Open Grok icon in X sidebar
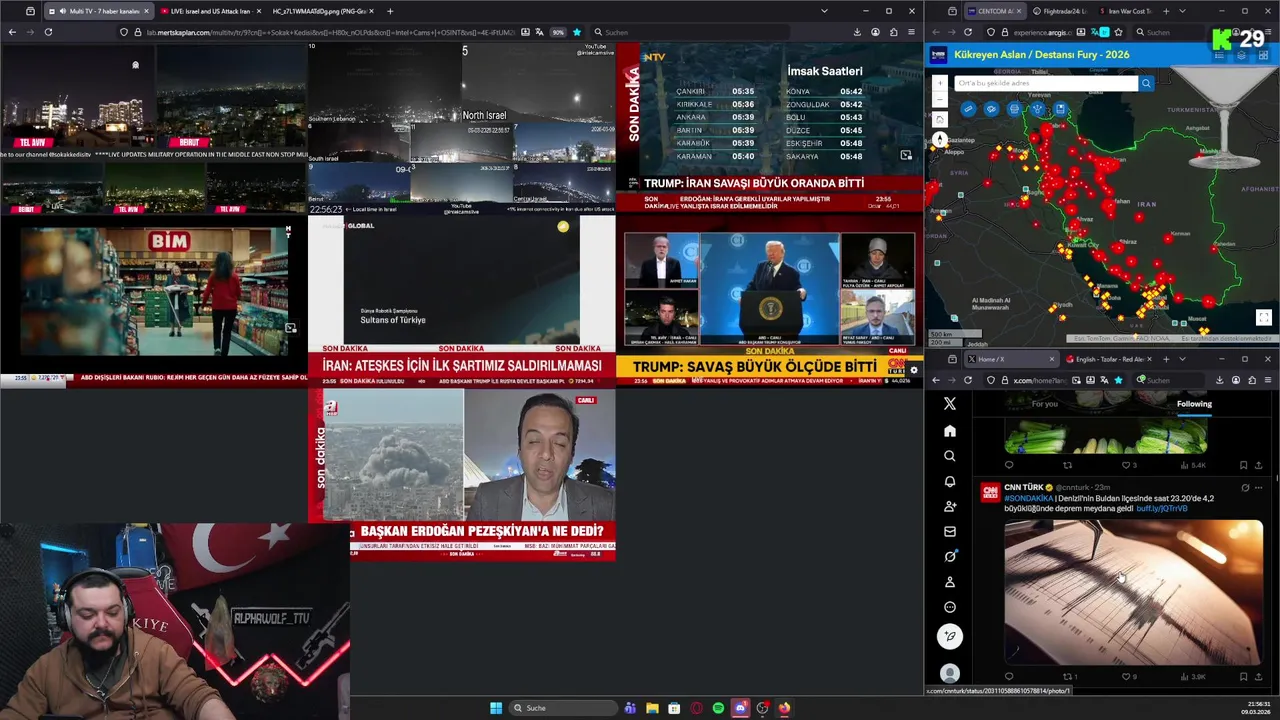Image resolution: width=1280 pixels, height=720 pixels. coord(950,556)
